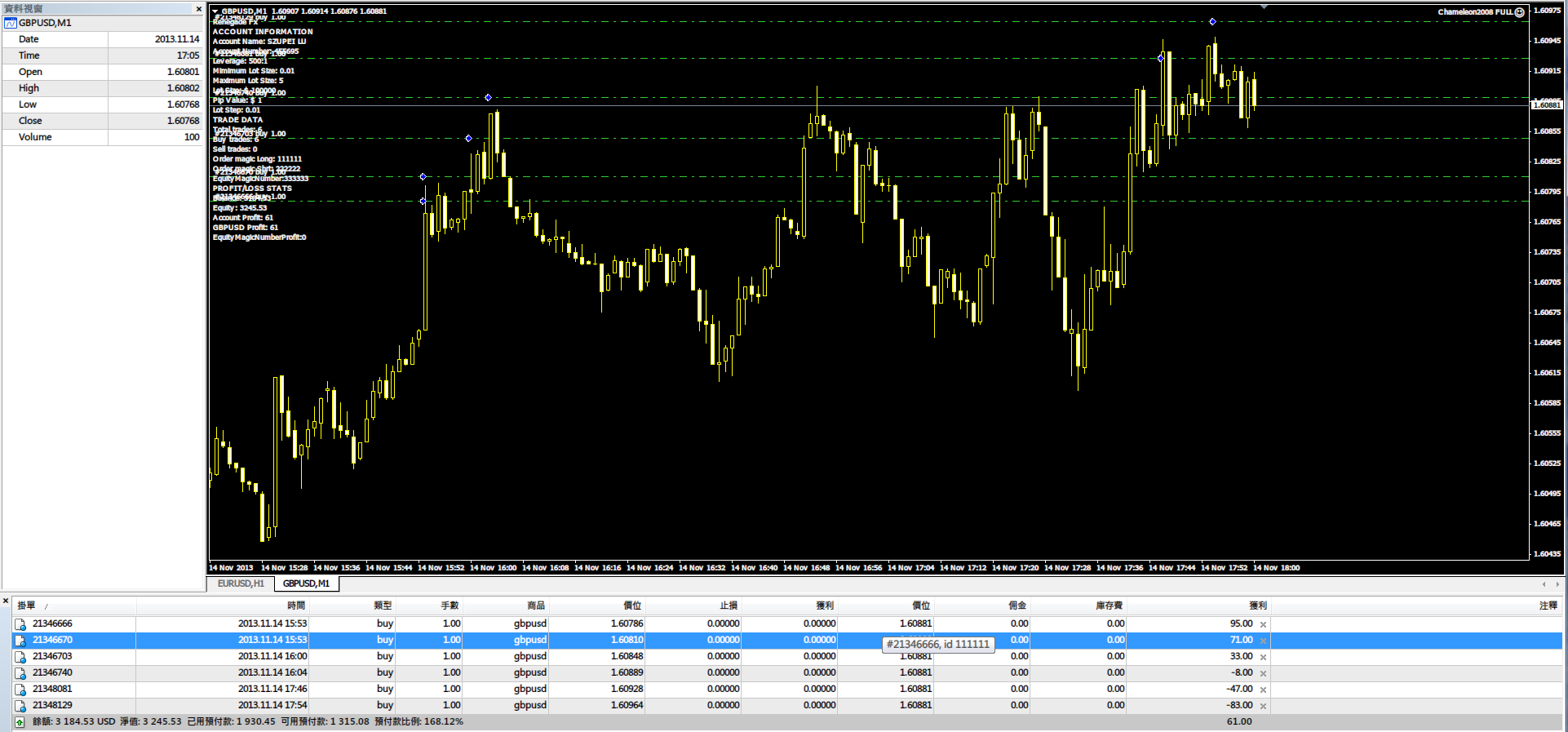This screenshot has height=732, width=1568.
Task: Close the terminal orders panel
Action: [x=5, y=601]
